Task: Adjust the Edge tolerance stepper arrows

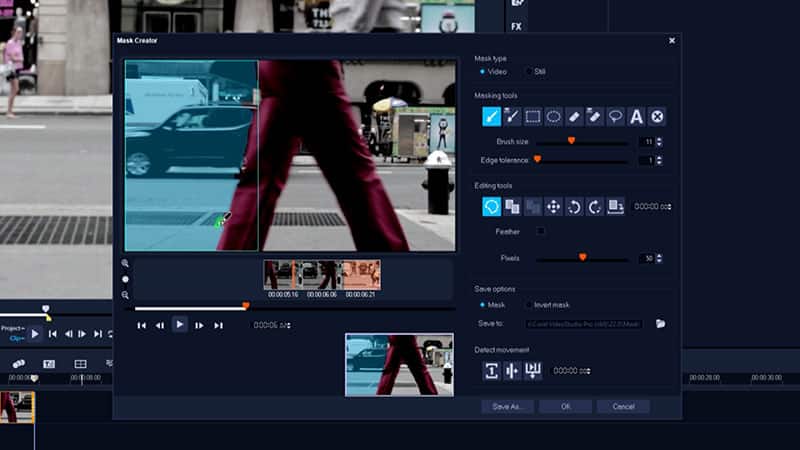Action: point(659,160)
